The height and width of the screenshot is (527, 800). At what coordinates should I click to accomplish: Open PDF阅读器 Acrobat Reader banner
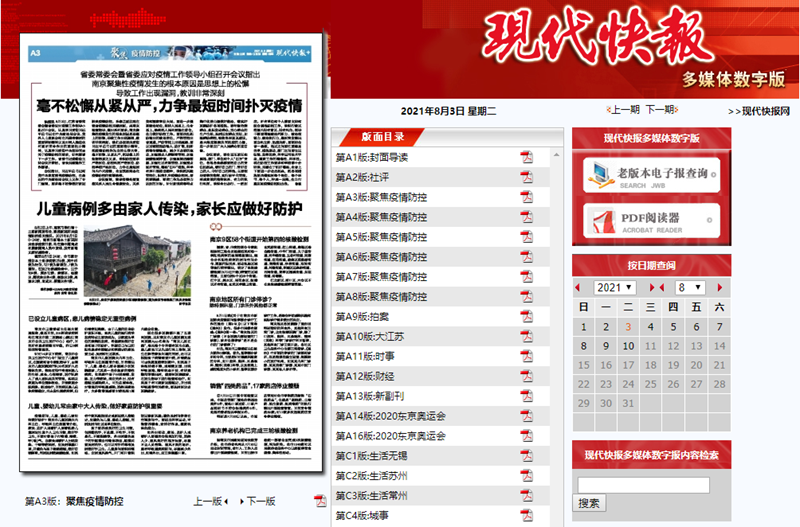652,221
